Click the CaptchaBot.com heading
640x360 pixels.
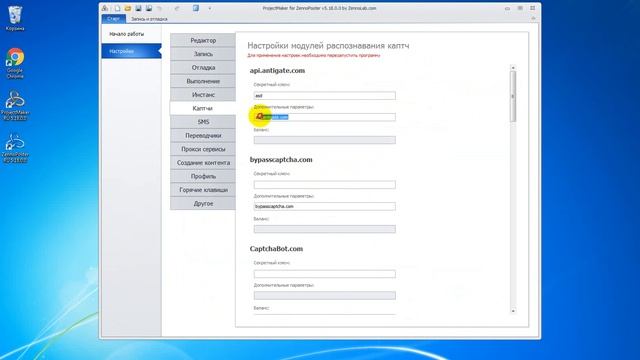tap(276, 249)
